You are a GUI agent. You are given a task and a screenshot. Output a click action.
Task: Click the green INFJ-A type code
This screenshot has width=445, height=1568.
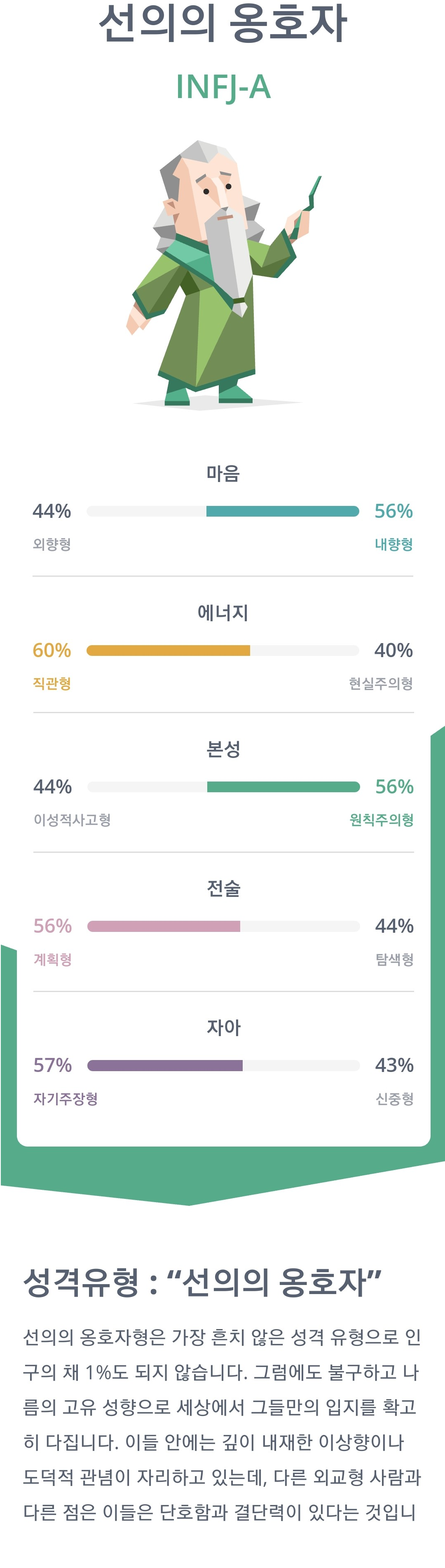(223, 87)
